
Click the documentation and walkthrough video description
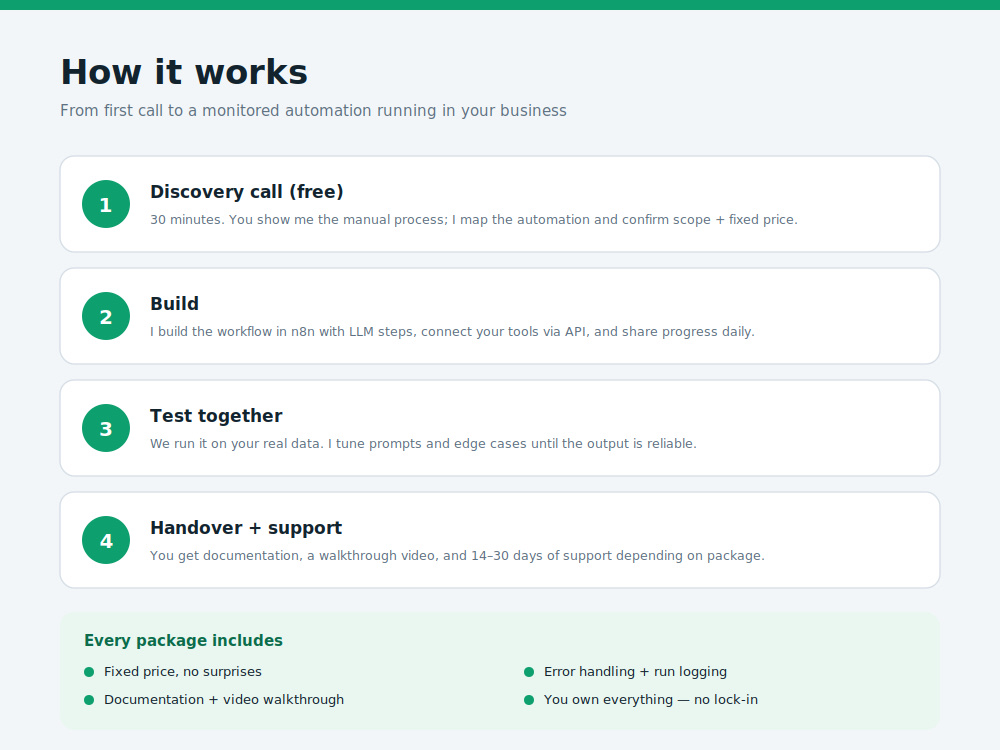tap(457, 556)
